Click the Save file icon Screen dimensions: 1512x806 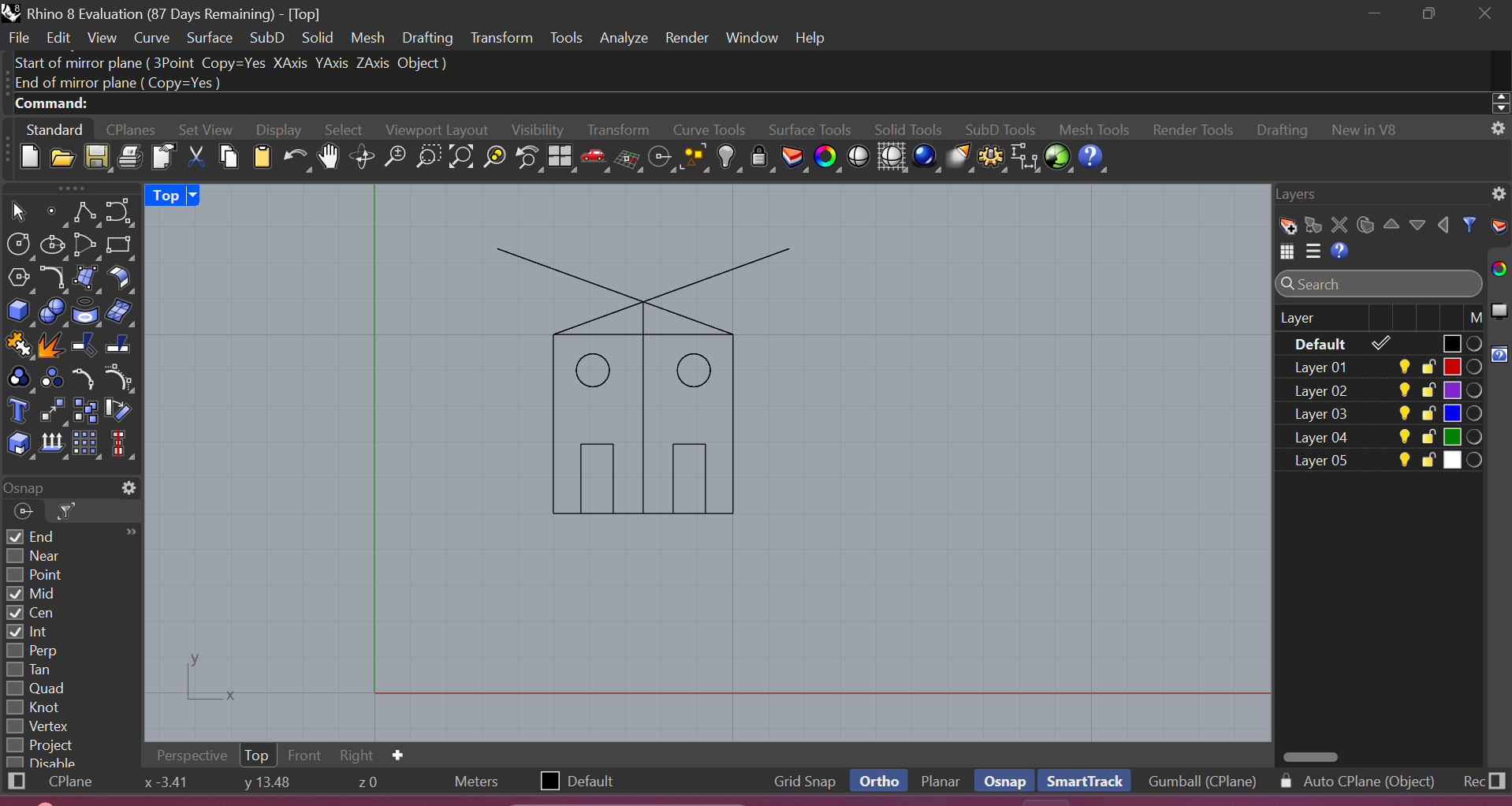tap(96, 158)
